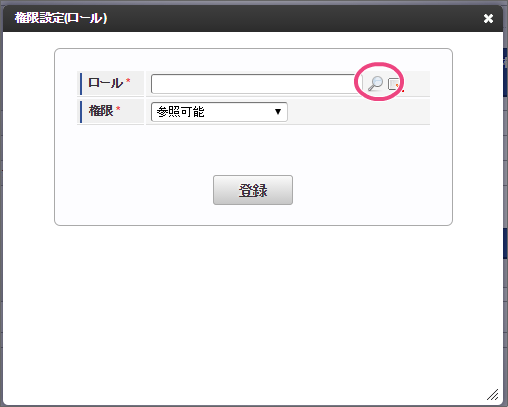Screen dimensions: 508x407
Task: Open the 権限 dropdown showing 参照可能
Action: pyautogui.click(x=219, y=112)
